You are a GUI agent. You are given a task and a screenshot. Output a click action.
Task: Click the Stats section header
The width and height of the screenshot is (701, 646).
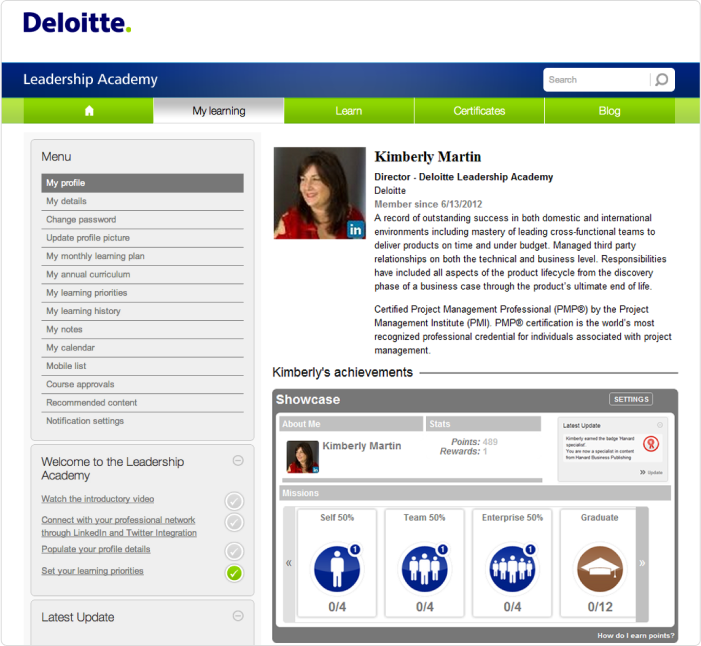[483, 424]
